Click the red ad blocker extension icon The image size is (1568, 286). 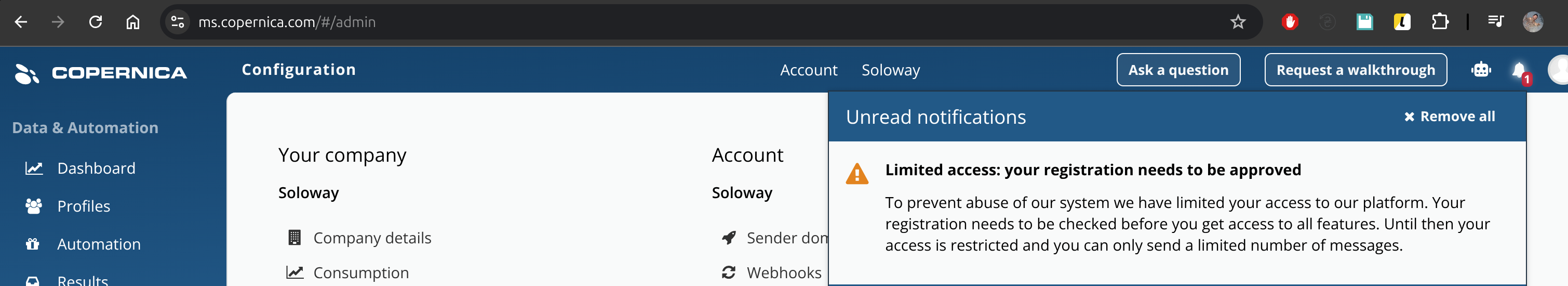click(x=1290, y=22)
